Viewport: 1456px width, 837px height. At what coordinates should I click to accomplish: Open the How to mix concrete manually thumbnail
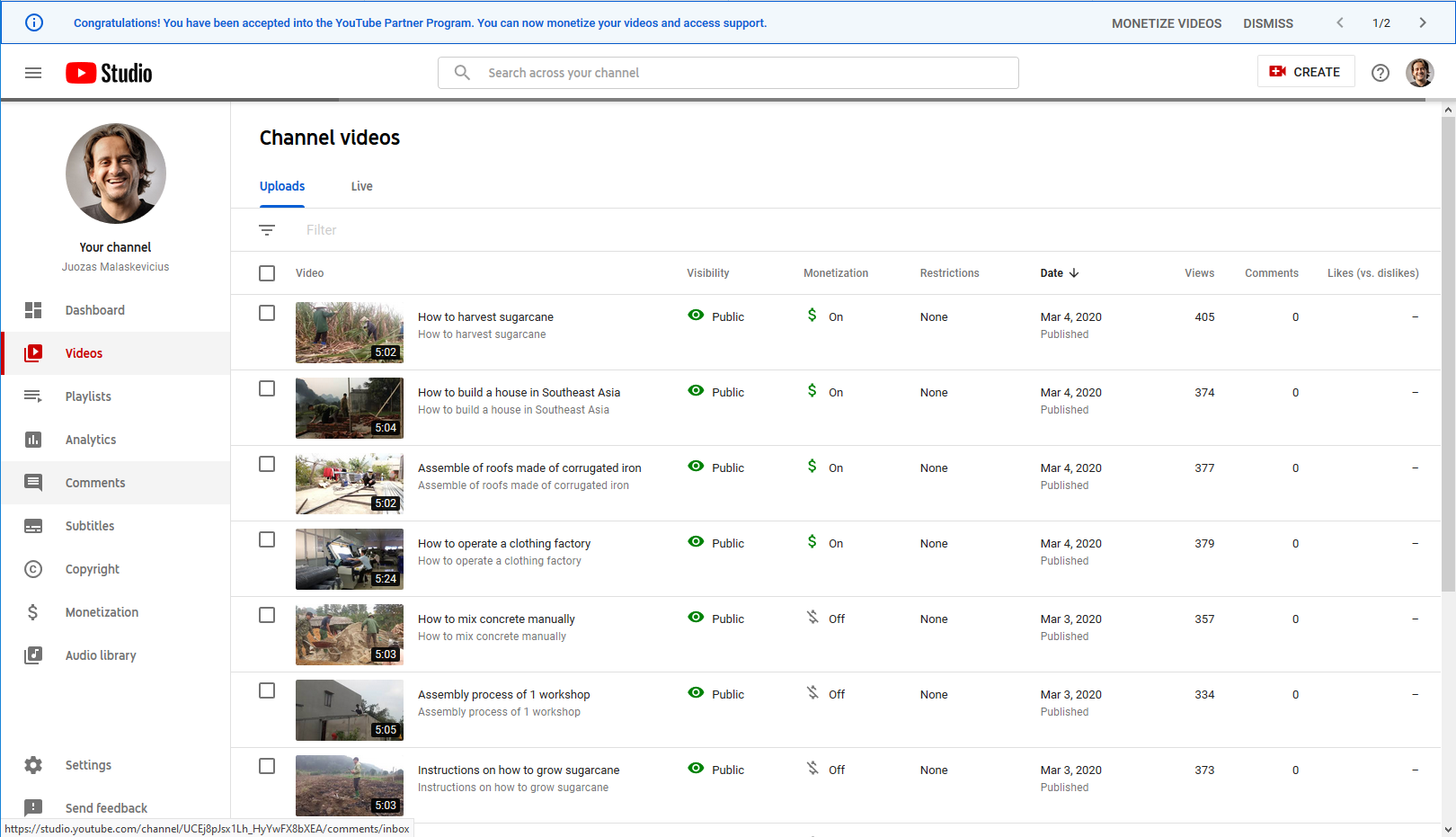pyautogui.click(x=349, y=635)
